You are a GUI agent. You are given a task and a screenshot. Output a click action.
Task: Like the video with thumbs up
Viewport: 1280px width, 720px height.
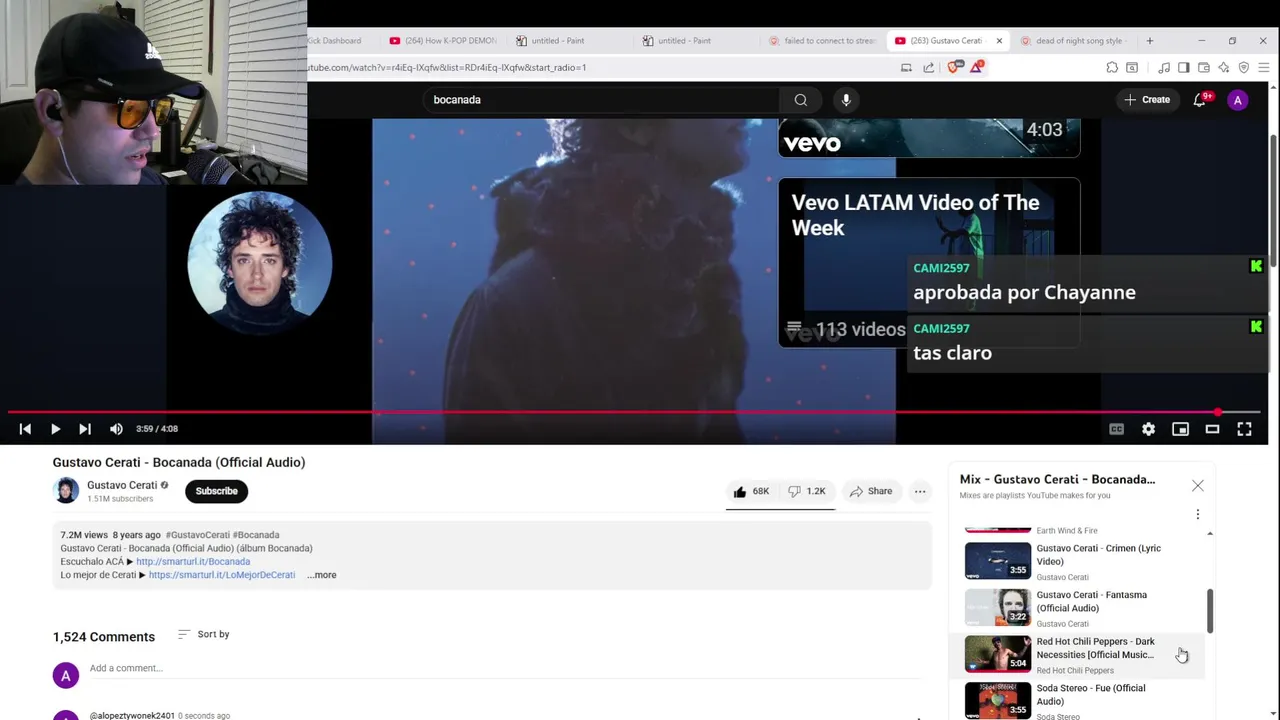(752, 491)
